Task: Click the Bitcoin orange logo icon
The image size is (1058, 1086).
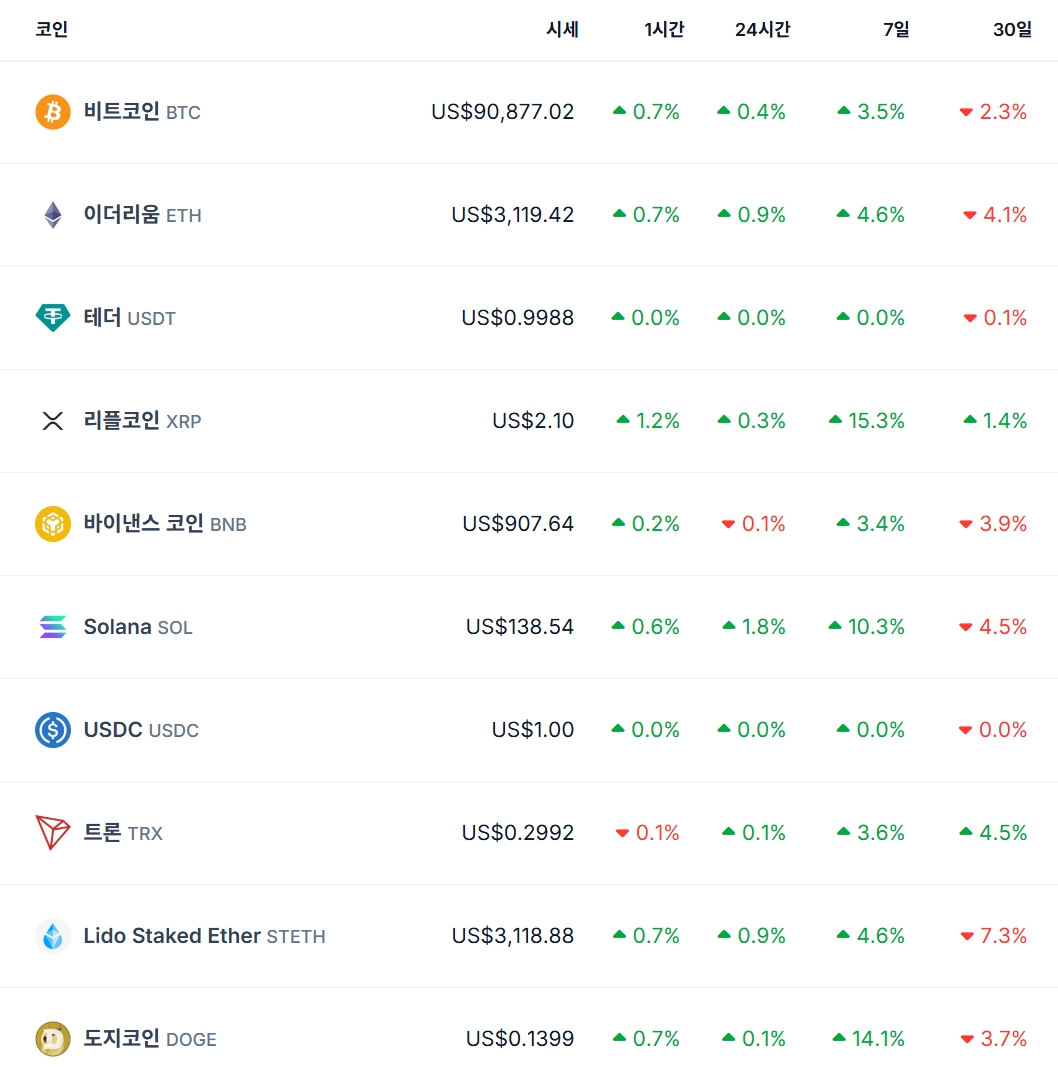Action: pyautogui.click(x=53, y=112)
